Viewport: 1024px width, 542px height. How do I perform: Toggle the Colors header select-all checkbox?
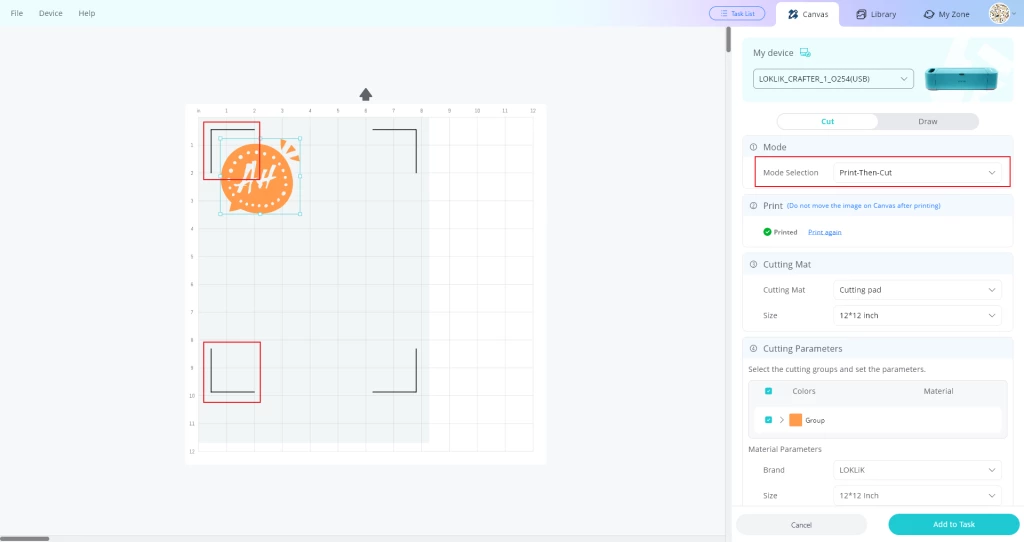click(x=769, y=391)
